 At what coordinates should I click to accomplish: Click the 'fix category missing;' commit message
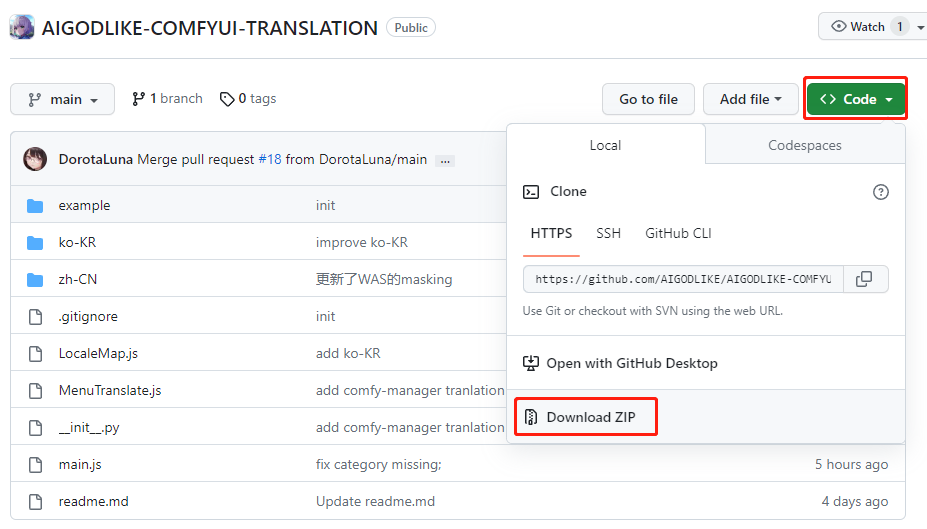coord(378,465)
